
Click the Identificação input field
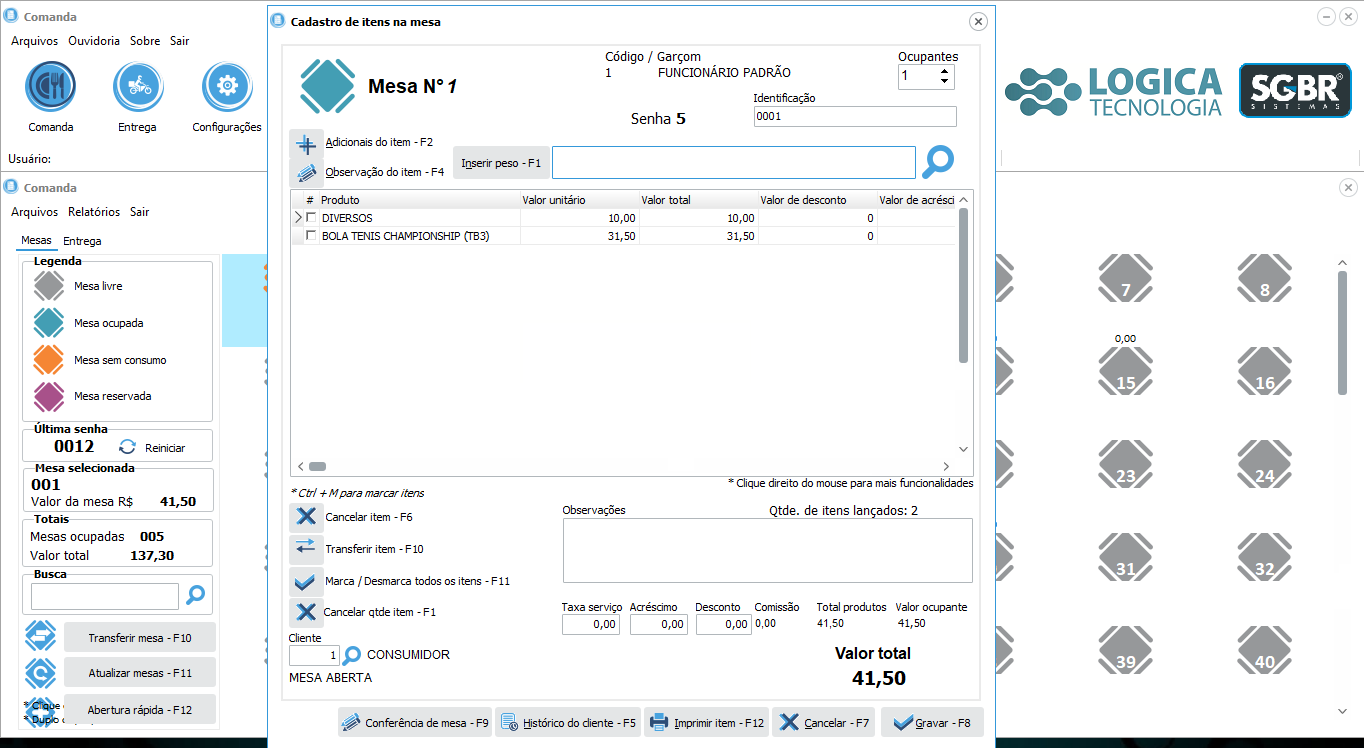tap(855, 116)
